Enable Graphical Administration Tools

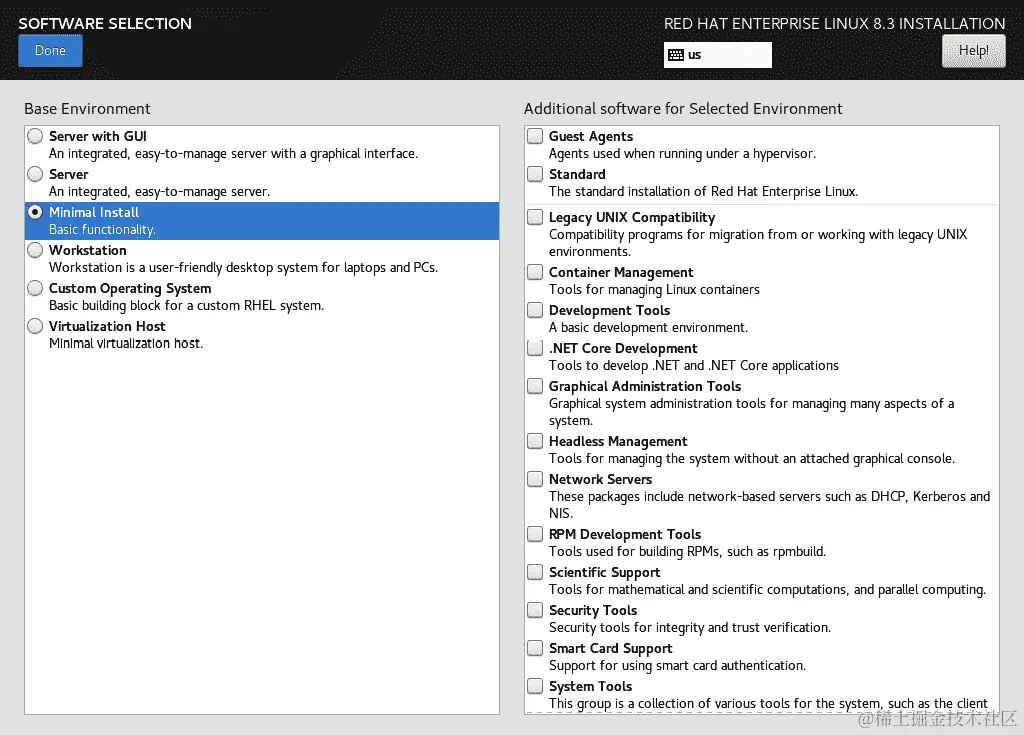tap(536, 387)
